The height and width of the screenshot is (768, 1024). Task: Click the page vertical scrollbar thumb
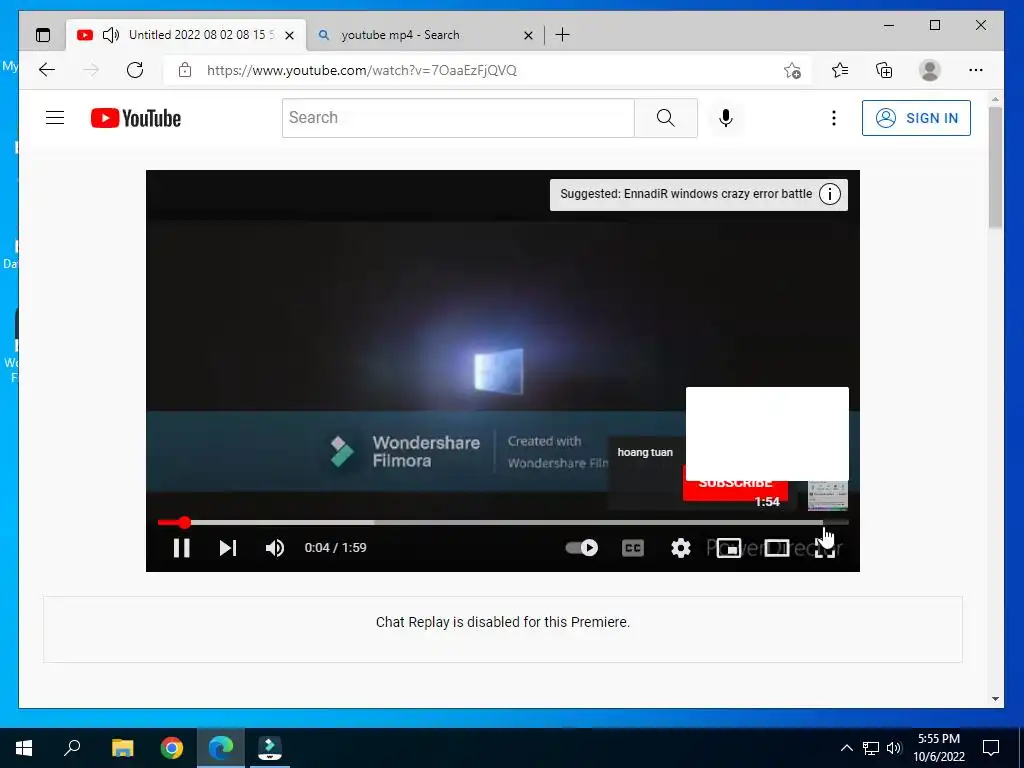pos(995,167)
